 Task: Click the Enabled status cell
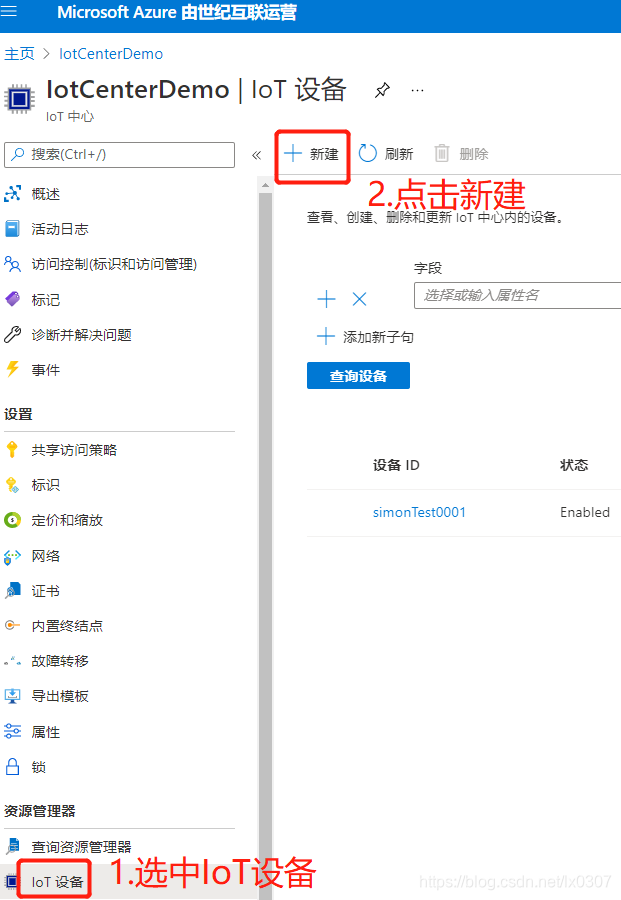pos(585,512)
